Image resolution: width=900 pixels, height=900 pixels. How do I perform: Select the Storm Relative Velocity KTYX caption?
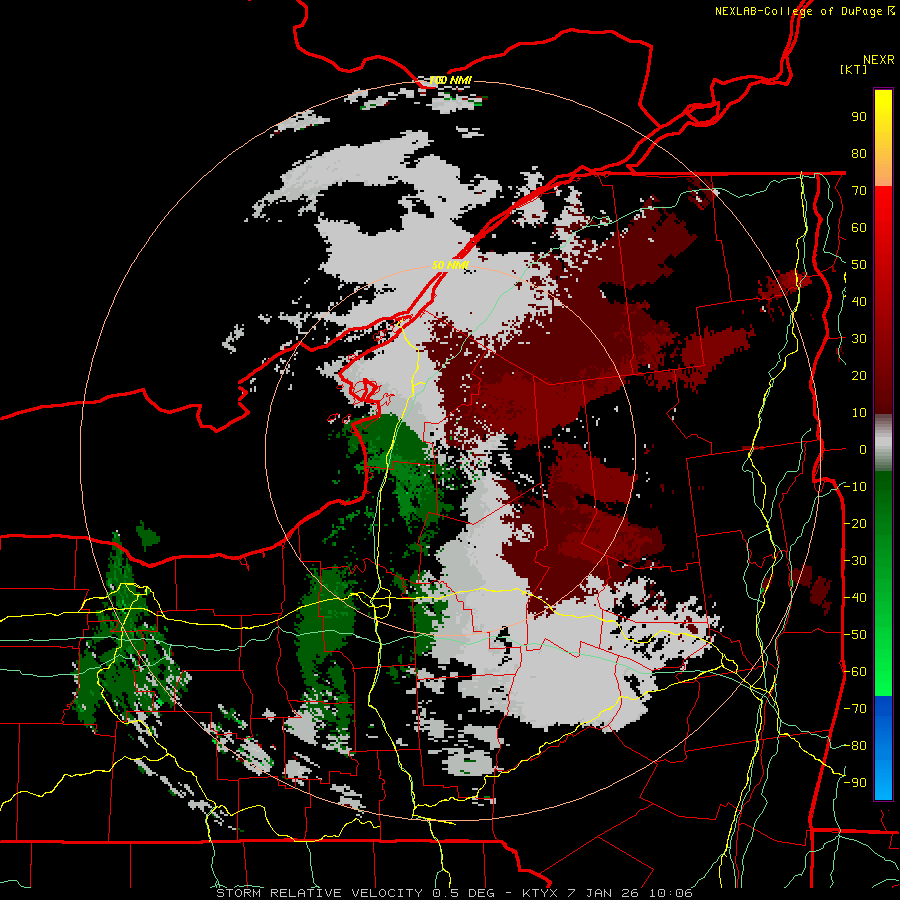tap(455, 893)
